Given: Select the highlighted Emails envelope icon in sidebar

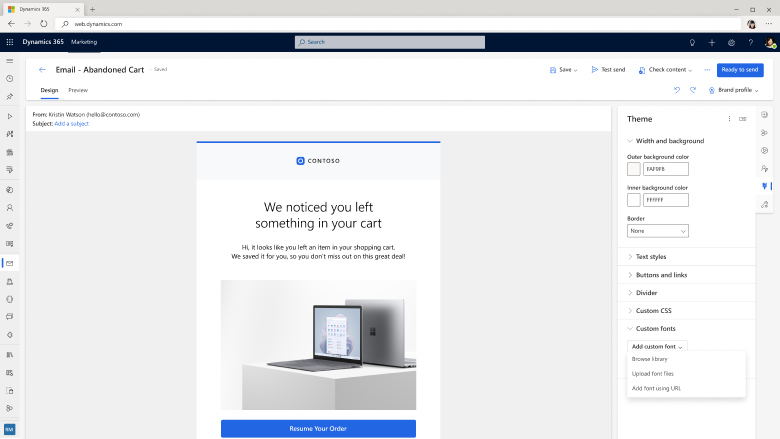Looking at the screenshot, I should tap(9, 263).
